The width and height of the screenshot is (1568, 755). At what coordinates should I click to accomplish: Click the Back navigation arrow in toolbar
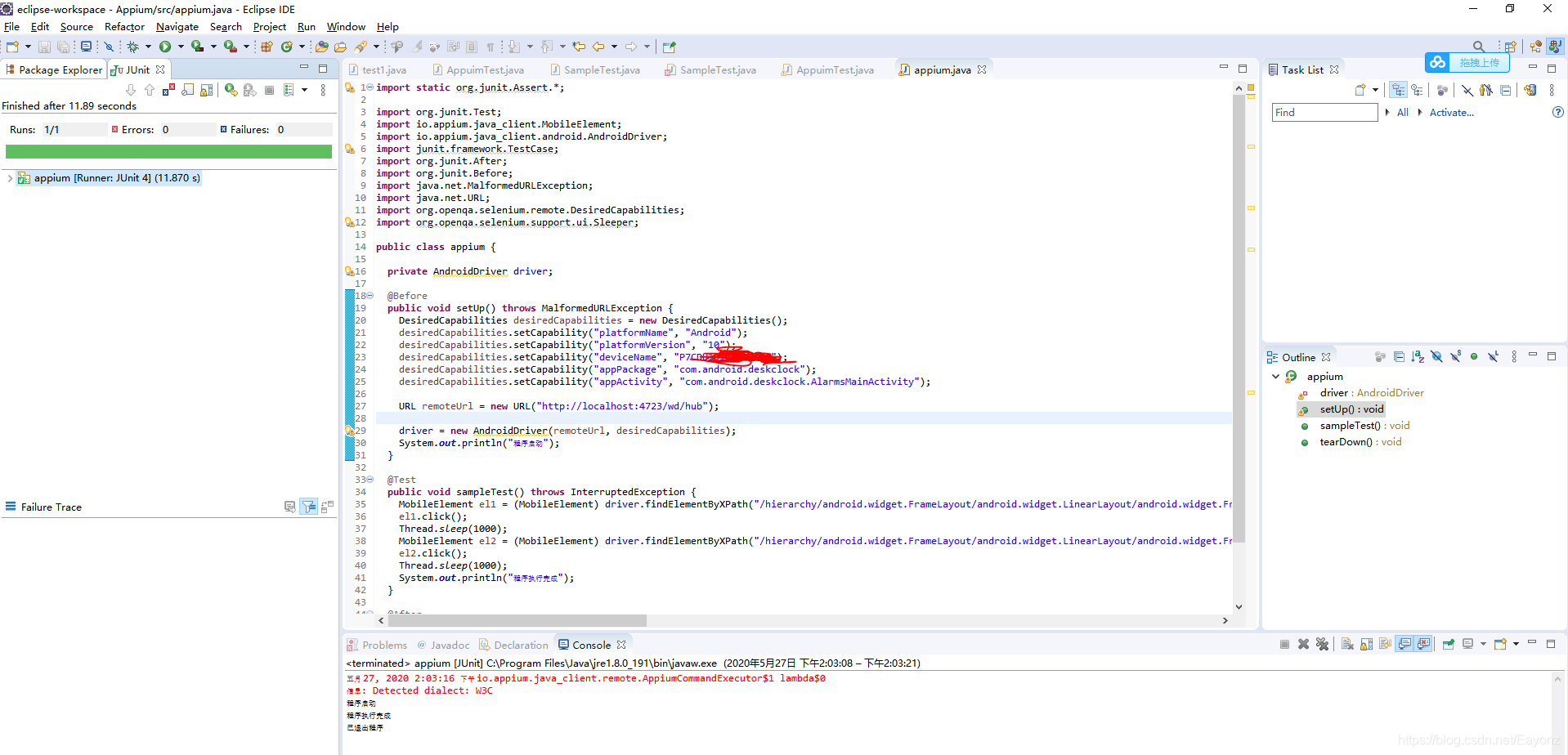coord(598,47)
